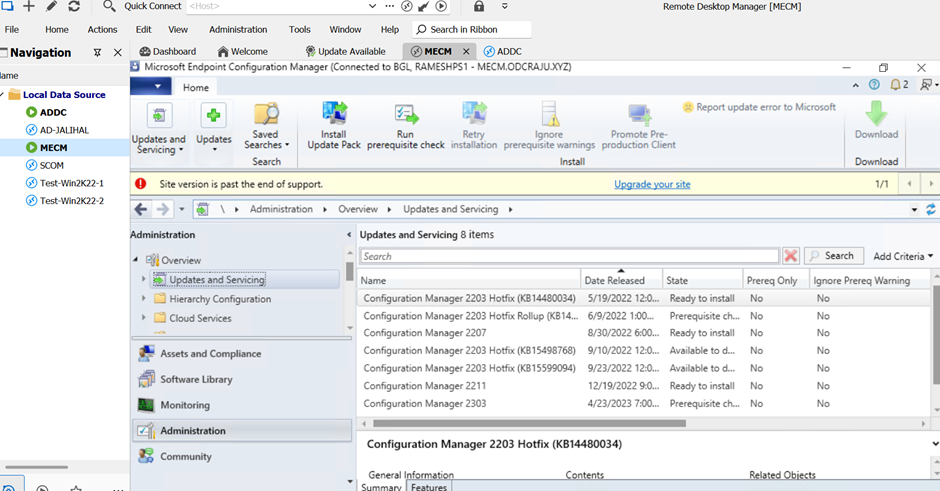Go to next notification arrow

[930, 184]
